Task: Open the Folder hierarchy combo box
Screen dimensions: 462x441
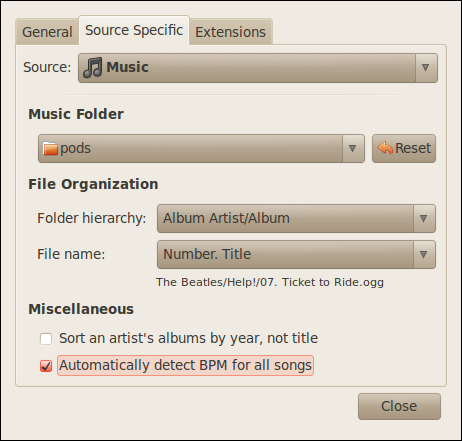Action: pyautogui.click(x=296, y=218)
